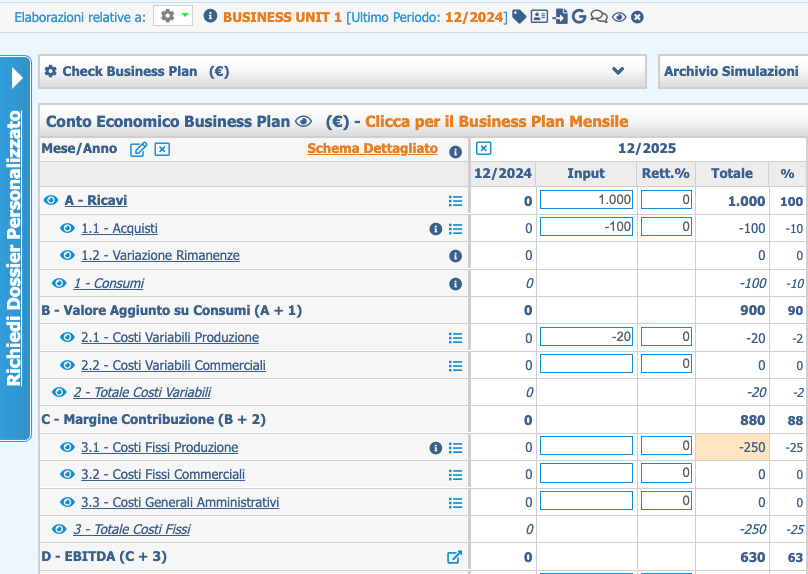Open Schema Dettagliato link

[x=373, y=148]
